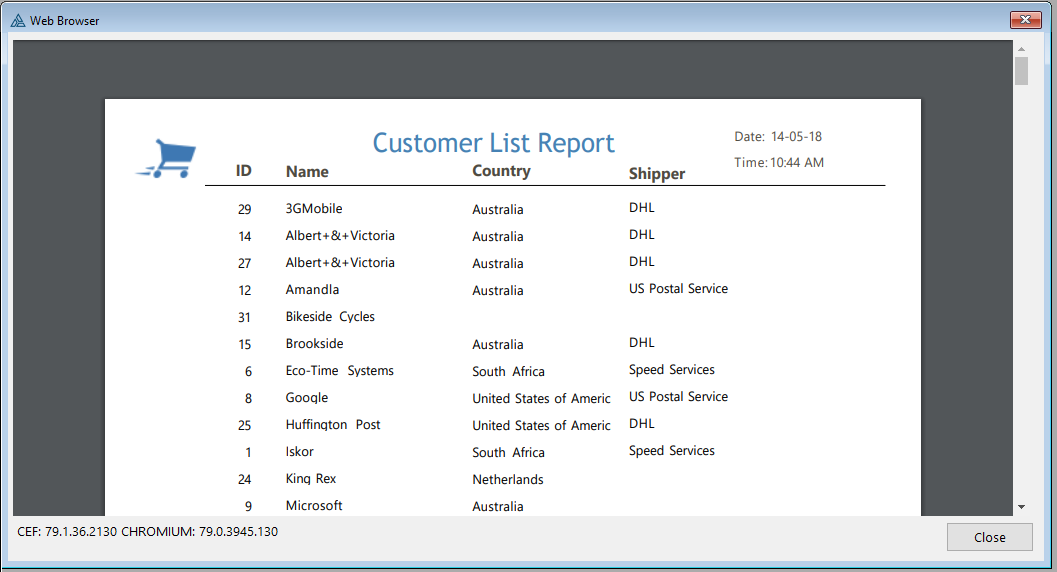Select the Eco-Time Systems customer name

point(339,371)
